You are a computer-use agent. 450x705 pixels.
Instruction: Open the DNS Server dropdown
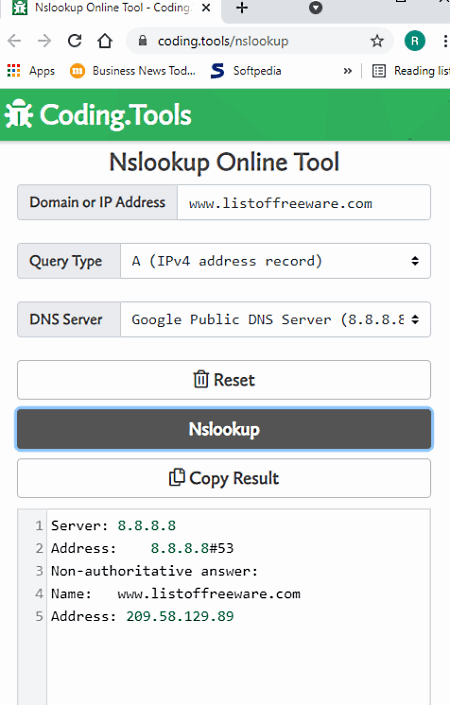275,320
